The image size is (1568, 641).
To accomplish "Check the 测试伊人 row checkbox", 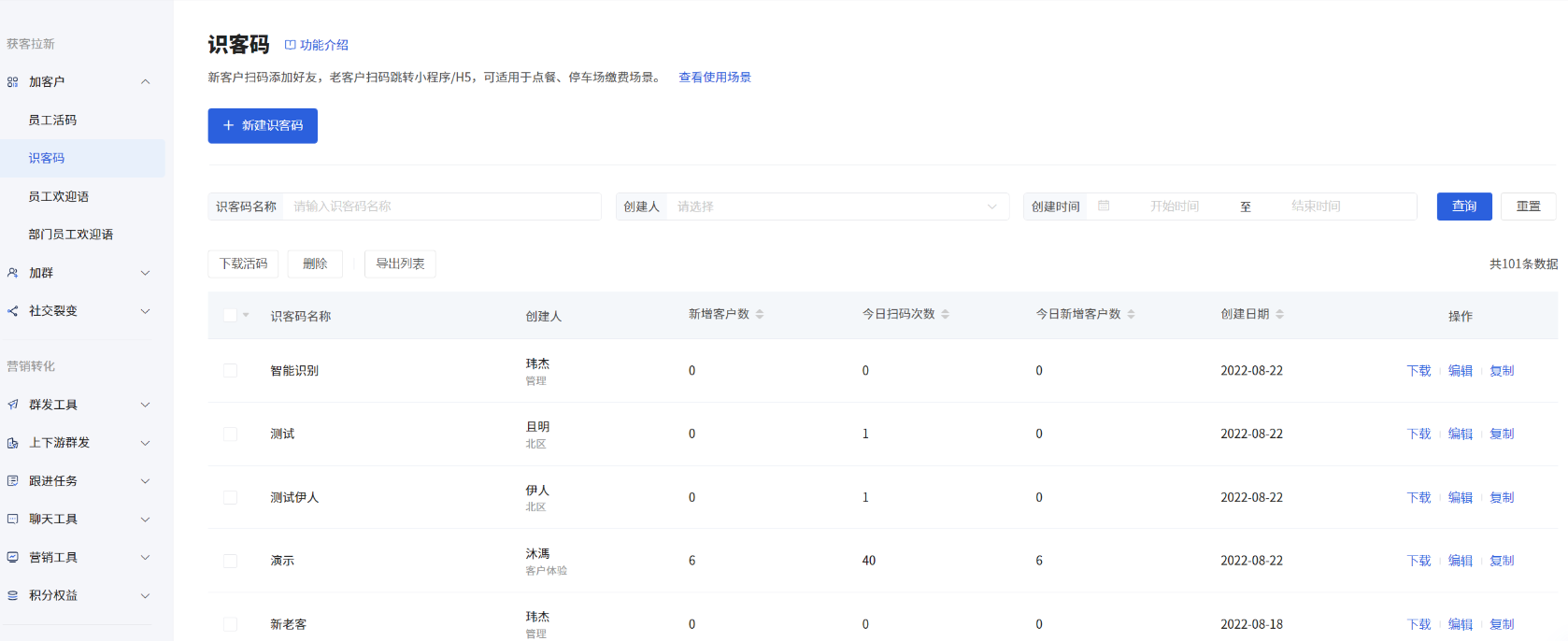I will point(230,498).
